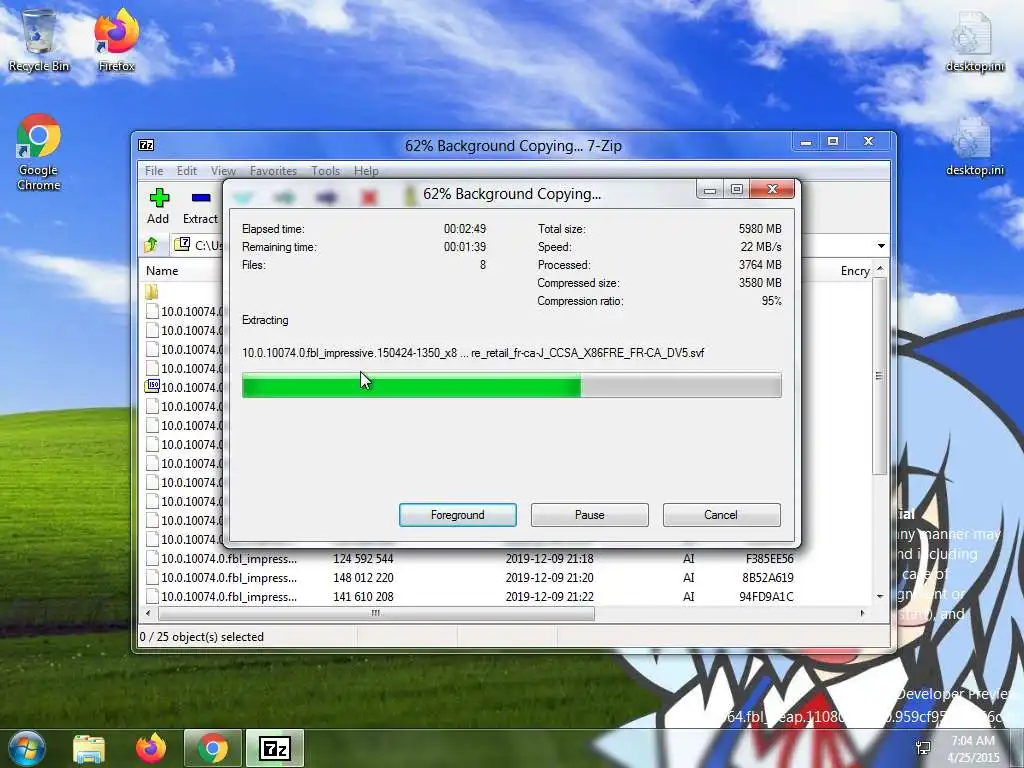Click the scroll-right arrow at list bottom
The image size is (1024, 768).
862,613
